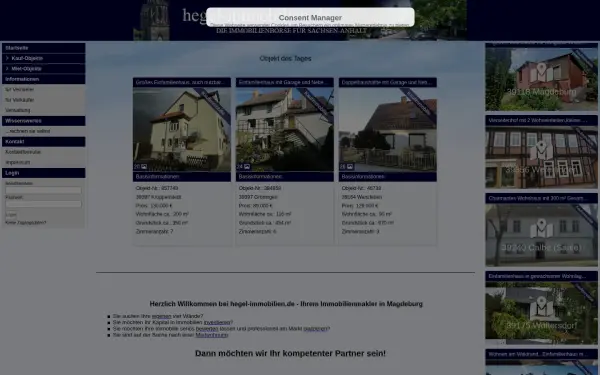This screenshot has width=600, height=375.
Task: Click the 'eigenen' underlined link
Action: [x=161, y=316]
